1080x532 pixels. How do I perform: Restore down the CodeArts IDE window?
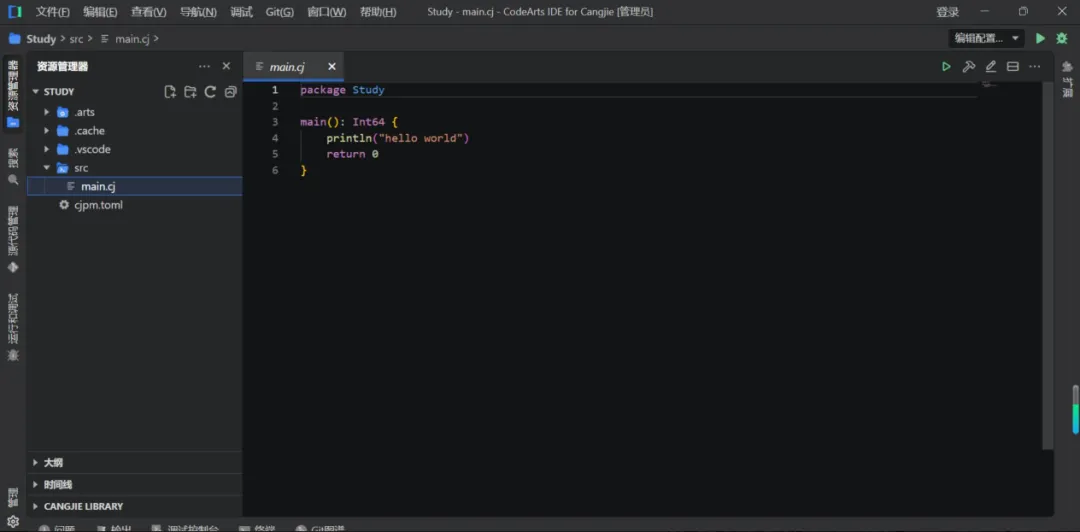[1024, 12]
